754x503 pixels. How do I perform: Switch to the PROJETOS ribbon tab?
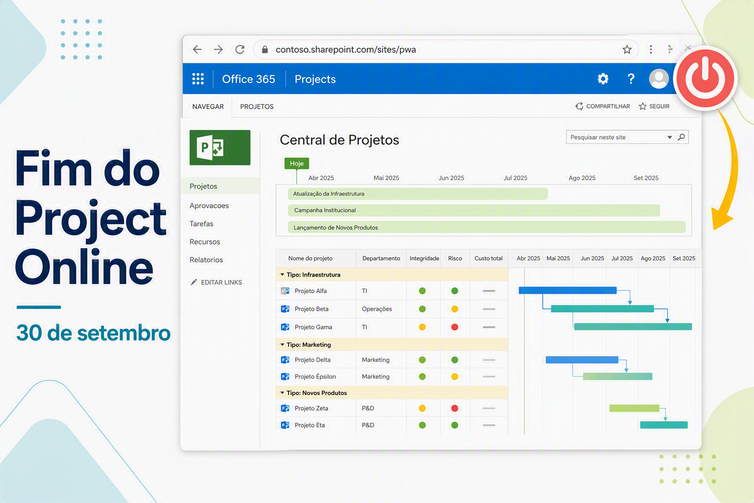tap(257, 107)
